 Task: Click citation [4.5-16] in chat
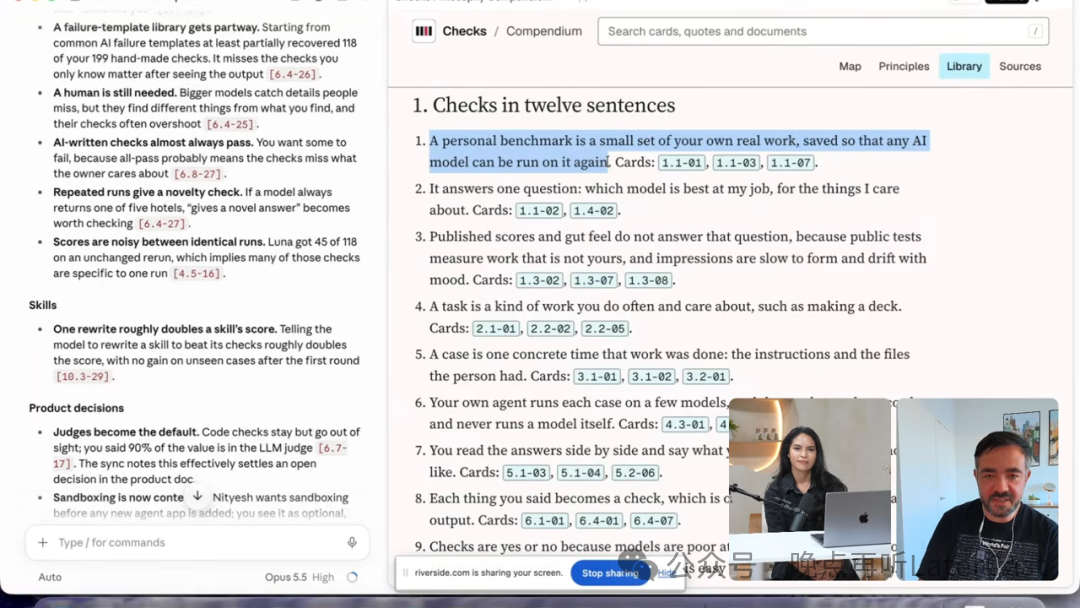tap(196, 274)
